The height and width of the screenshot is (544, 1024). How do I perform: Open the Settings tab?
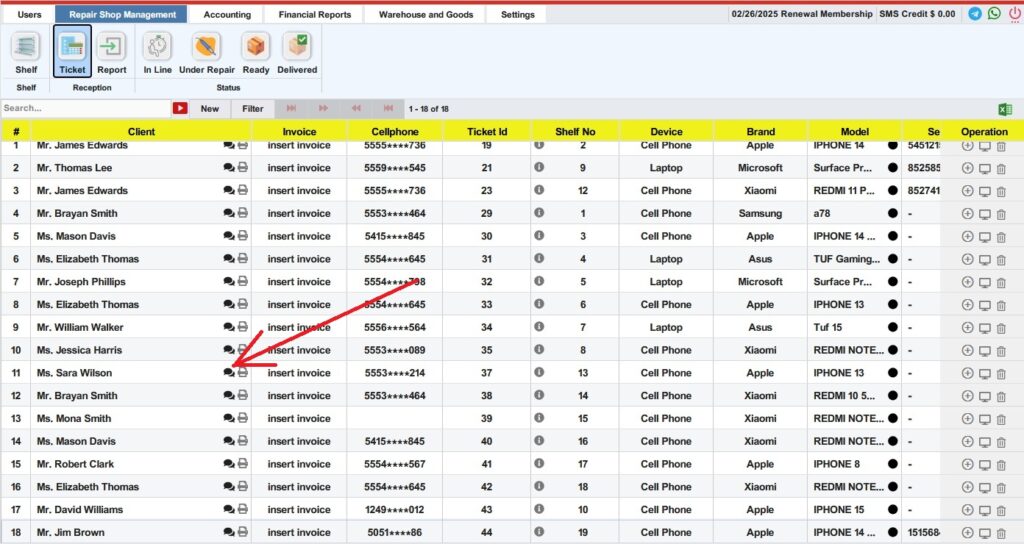click(517, 14)
